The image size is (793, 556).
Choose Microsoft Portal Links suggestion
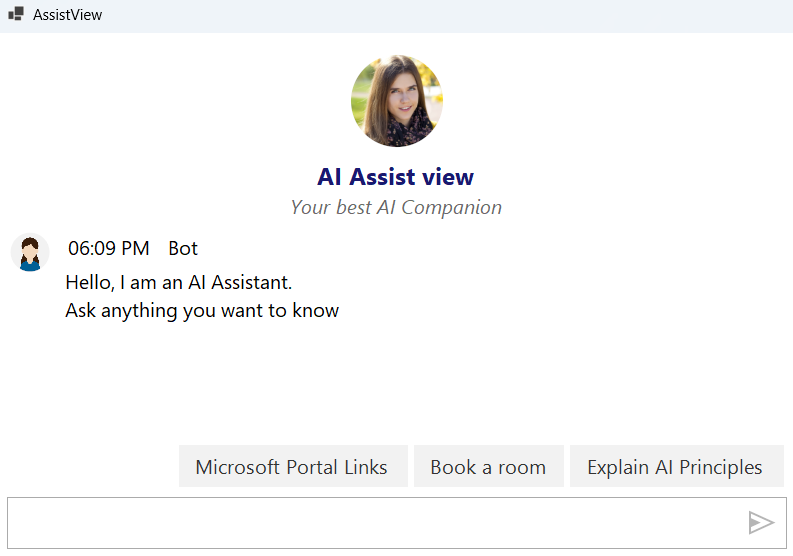(293, 466)
